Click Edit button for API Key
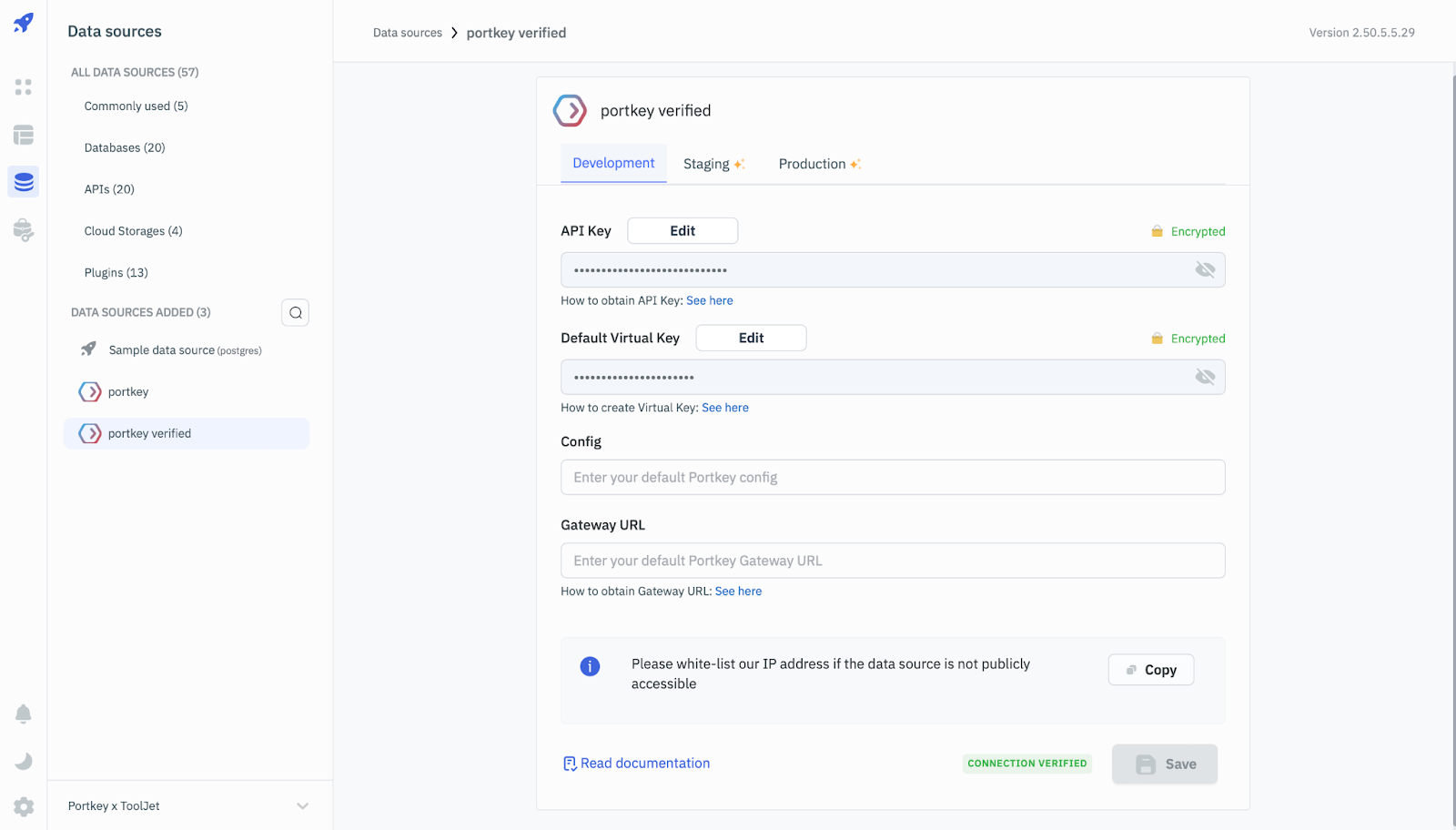This screenshot has width=1456, height=830. [682, 231]
